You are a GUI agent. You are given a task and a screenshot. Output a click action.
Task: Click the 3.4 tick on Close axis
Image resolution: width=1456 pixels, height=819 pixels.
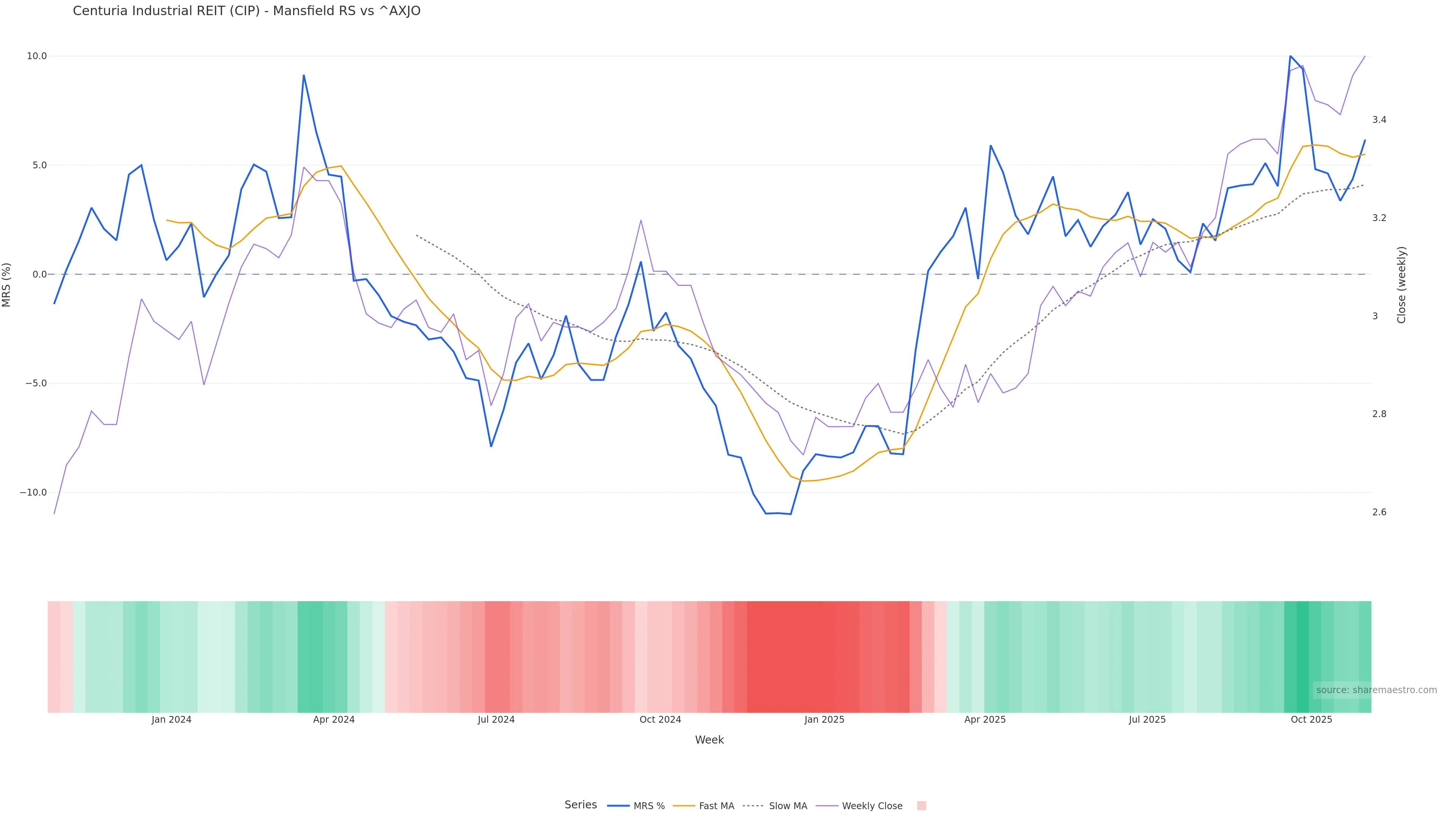click(x=1379, y=120)
